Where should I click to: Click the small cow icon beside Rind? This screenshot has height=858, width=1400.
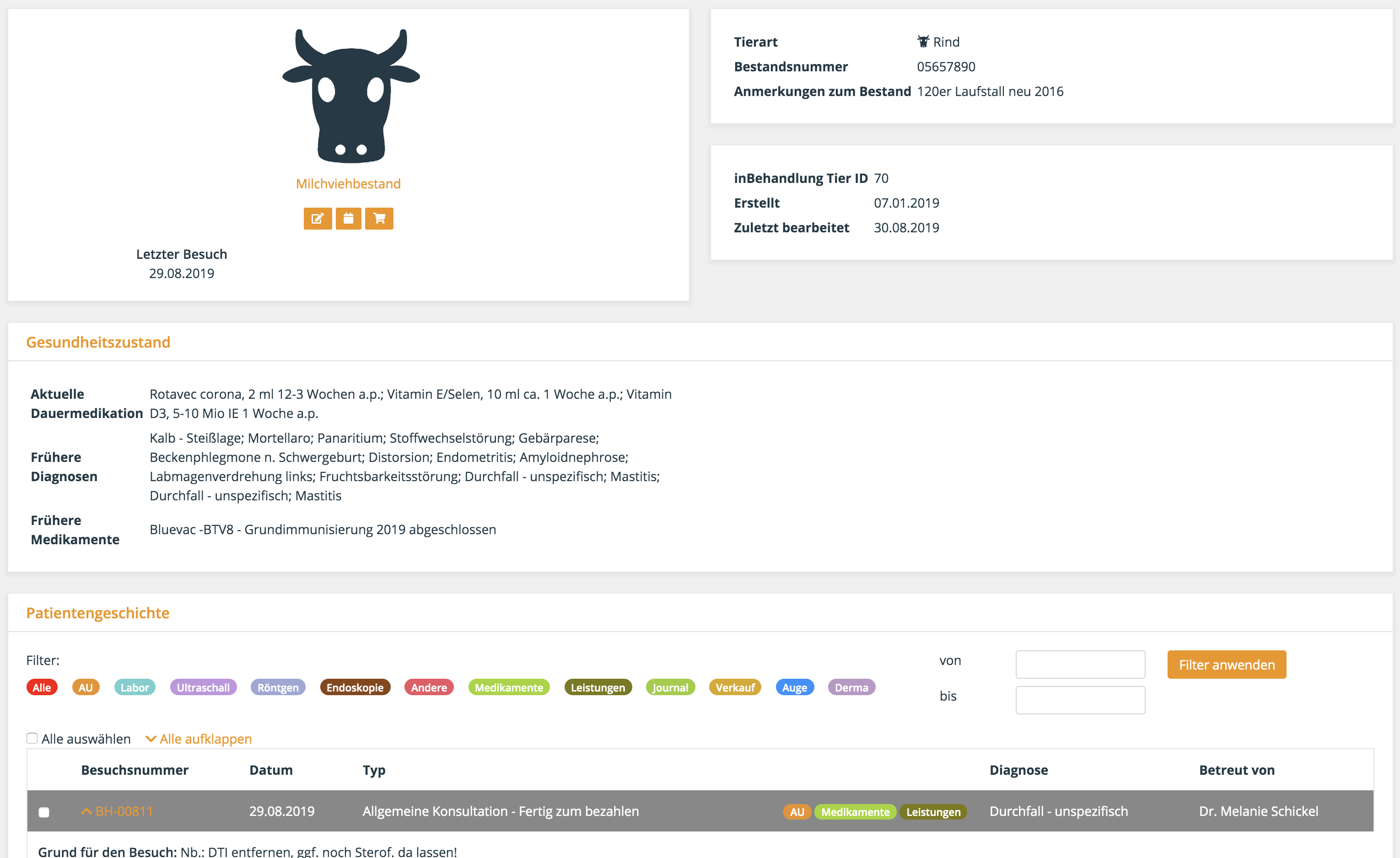(923, 42)
